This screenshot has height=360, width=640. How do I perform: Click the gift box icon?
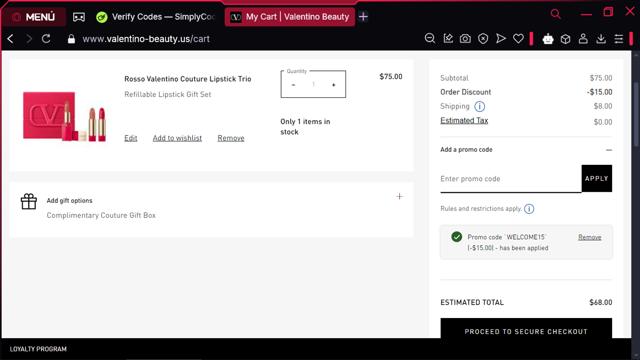[29, 201]
